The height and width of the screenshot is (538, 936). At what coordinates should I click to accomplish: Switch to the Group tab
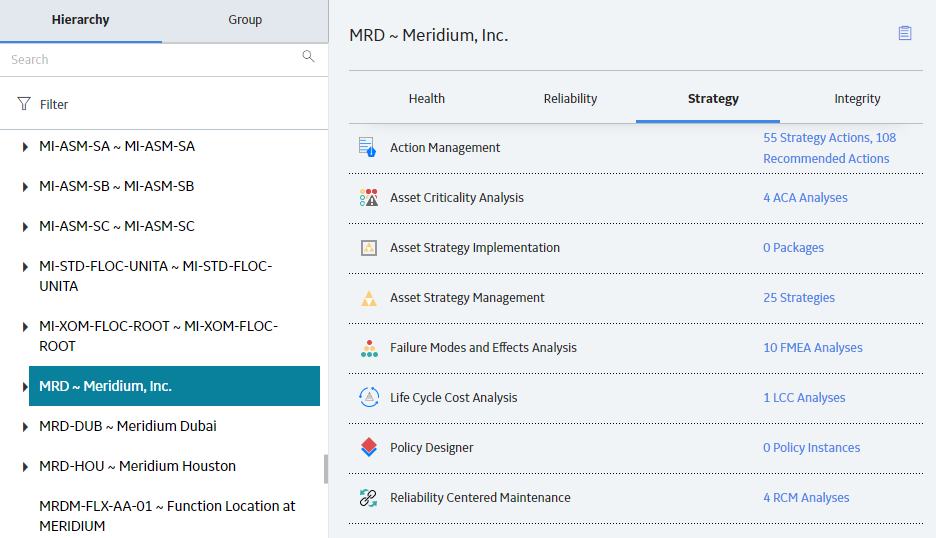[245, 20]
